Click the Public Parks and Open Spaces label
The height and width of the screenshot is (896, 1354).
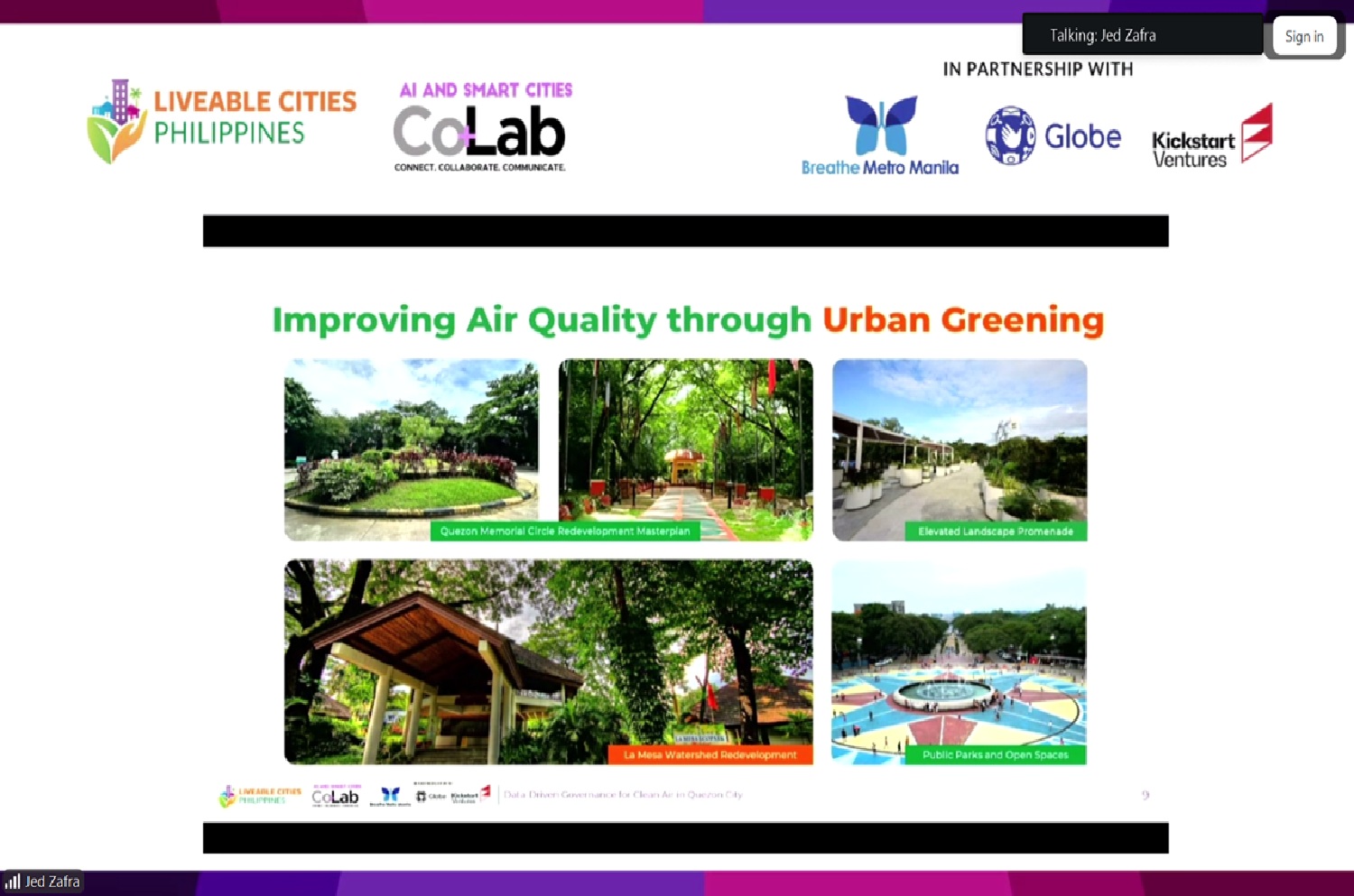[x=995, y=754]
